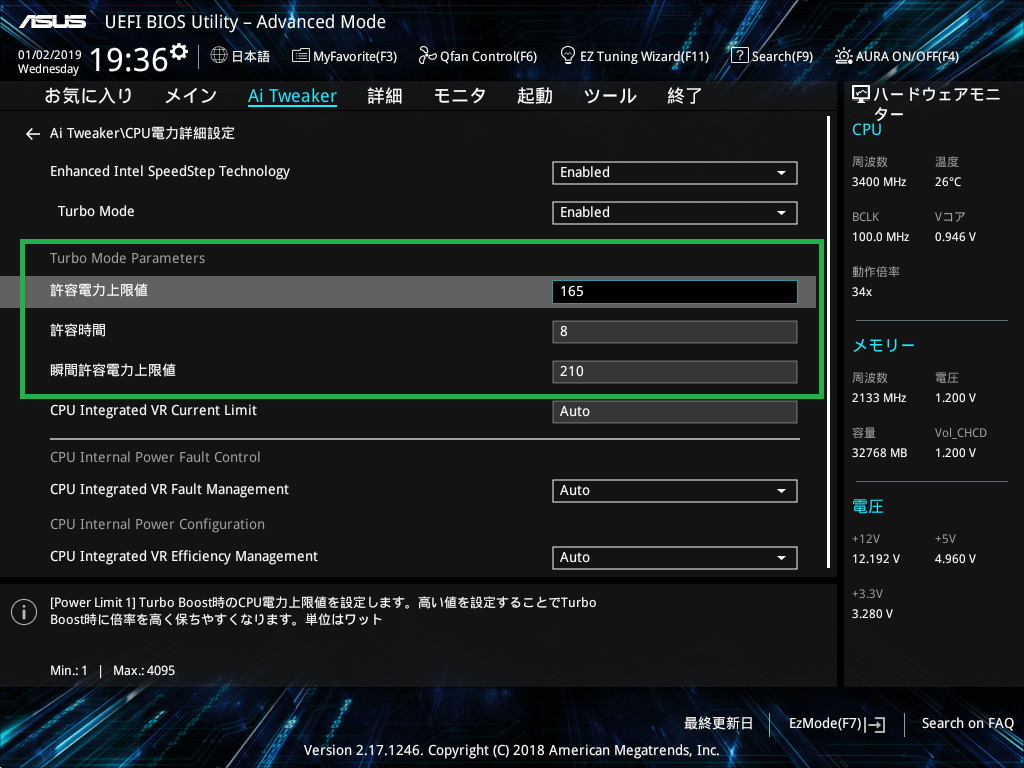Switch to the お気に入り tab
Image resolution: width=1024 pixels, height=768 pixels.
tap(89, 96)
